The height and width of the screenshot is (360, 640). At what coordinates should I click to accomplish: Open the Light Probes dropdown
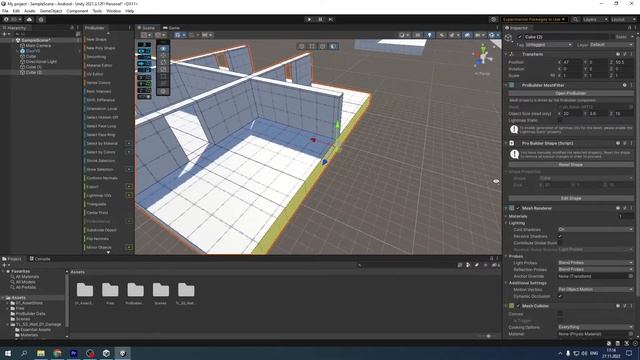click(x=596, y=262)
